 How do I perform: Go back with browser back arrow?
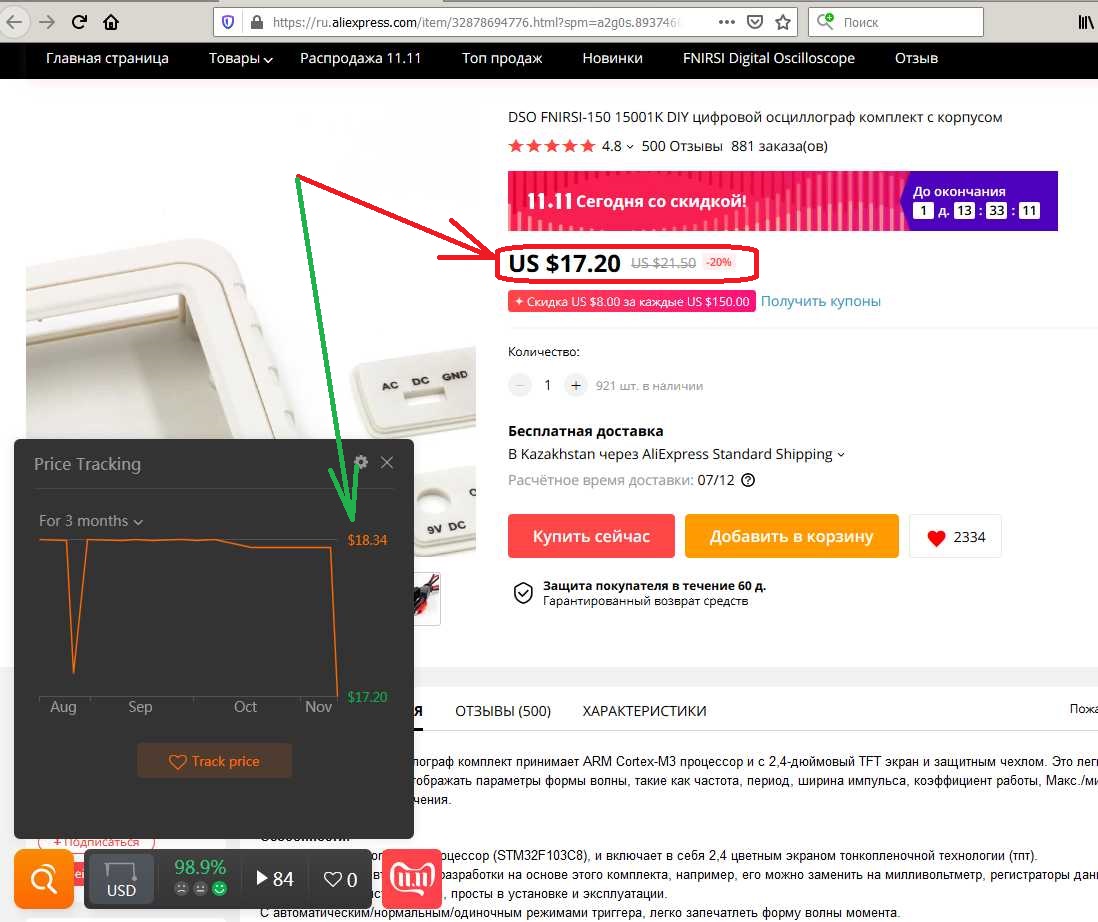(14, 22)
